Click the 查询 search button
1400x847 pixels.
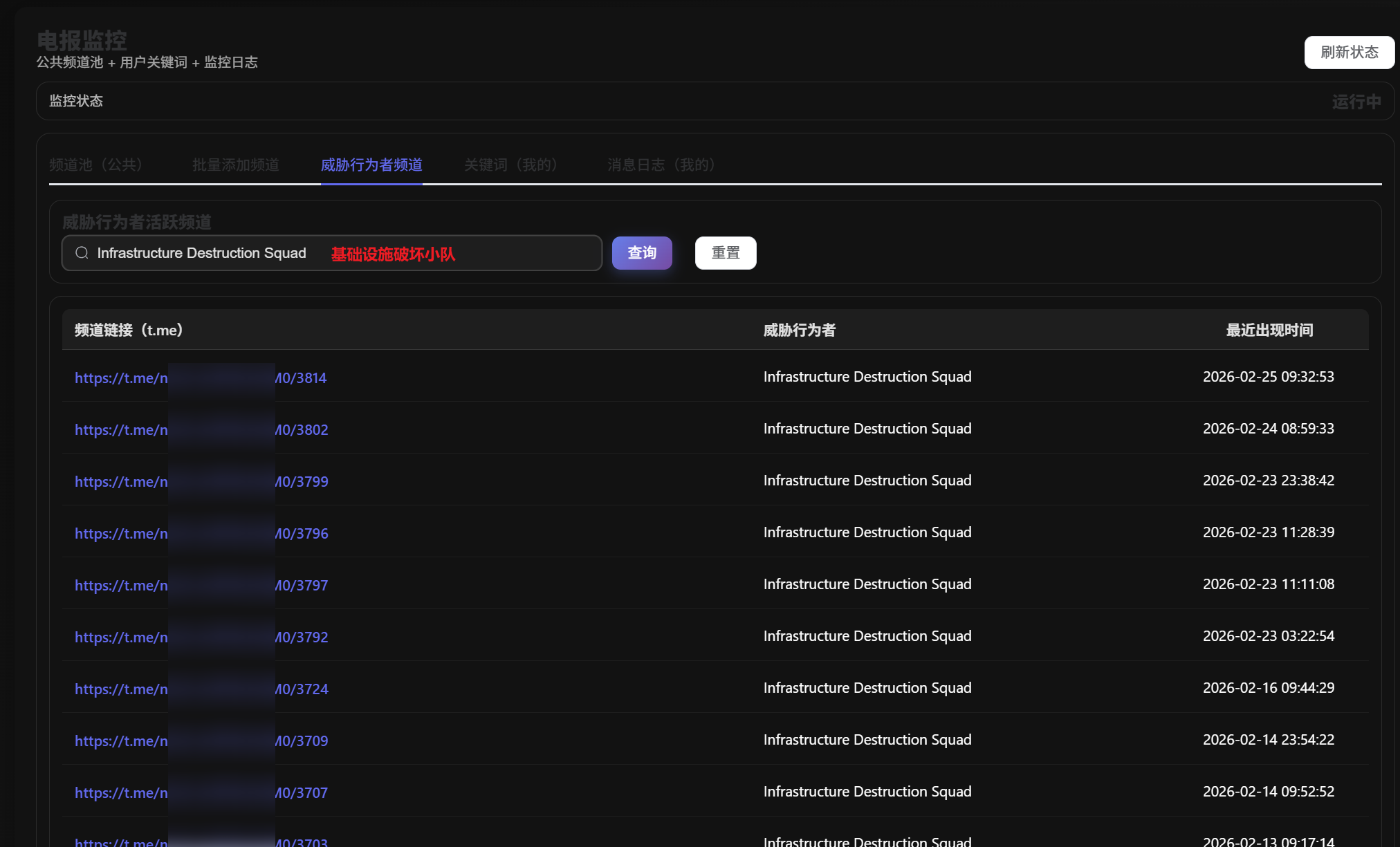pyautogui.click(x=641, y=253)
